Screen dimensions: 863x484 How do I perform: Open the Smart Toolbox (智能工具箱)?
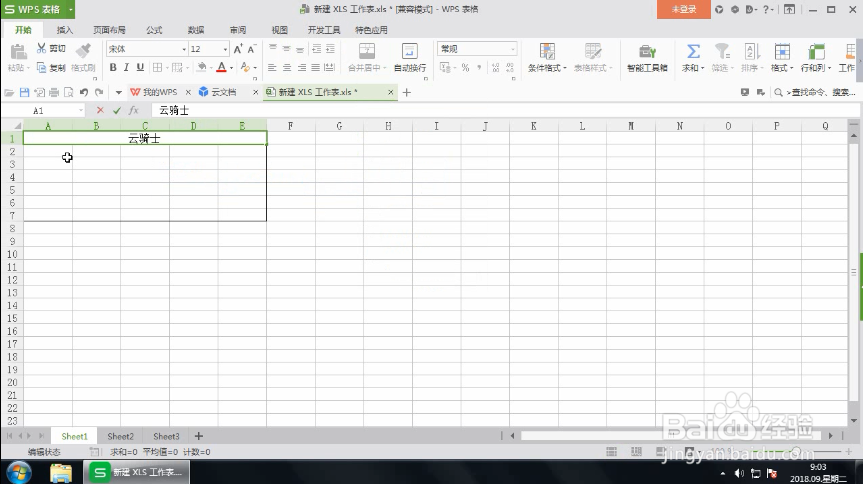647,57
